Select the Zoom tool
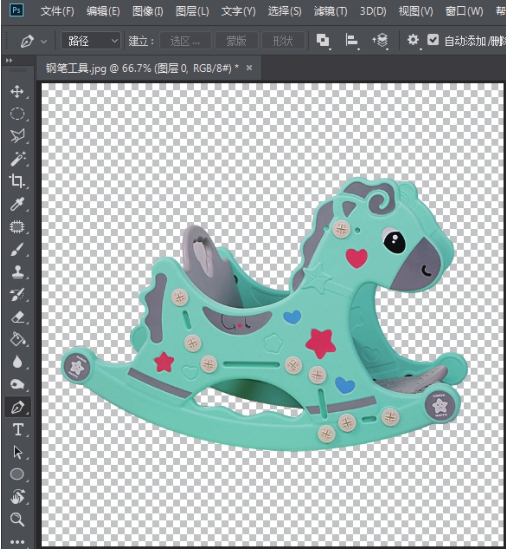Screen dimensions: 506x549 (17, 519)
